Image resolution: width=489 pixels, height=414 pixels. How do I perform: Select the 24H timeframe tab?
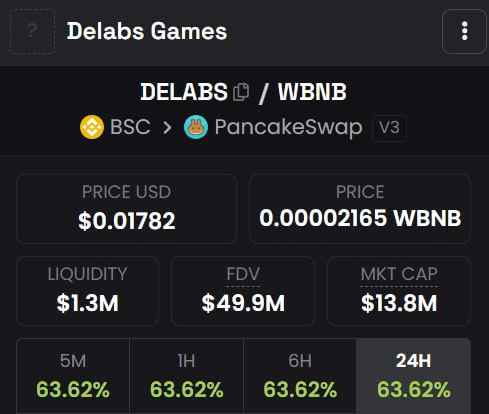(413, 376)
